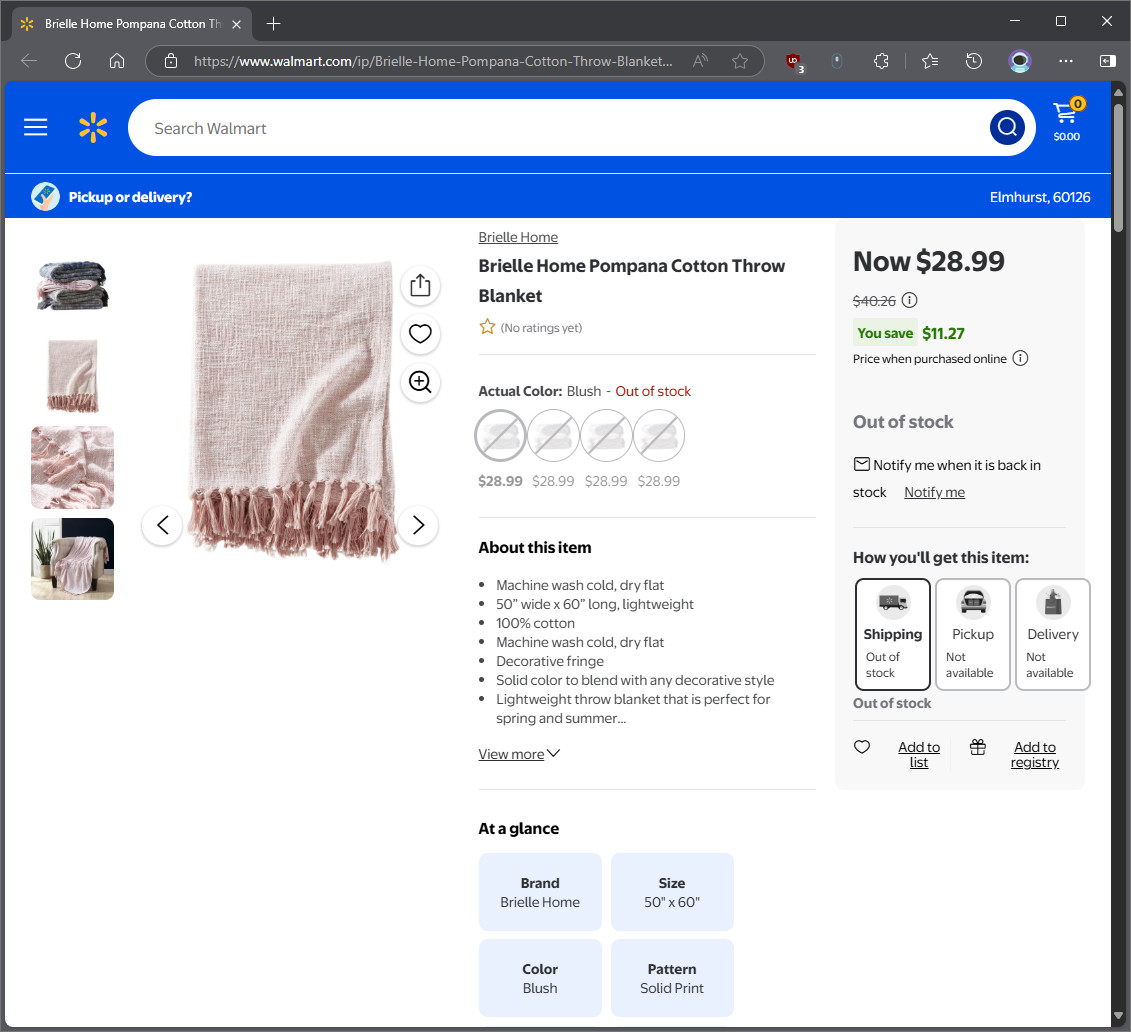Expand View more in About this item
The image size is (1131, 1032).
pyautogui.click(x=519, y=754)
